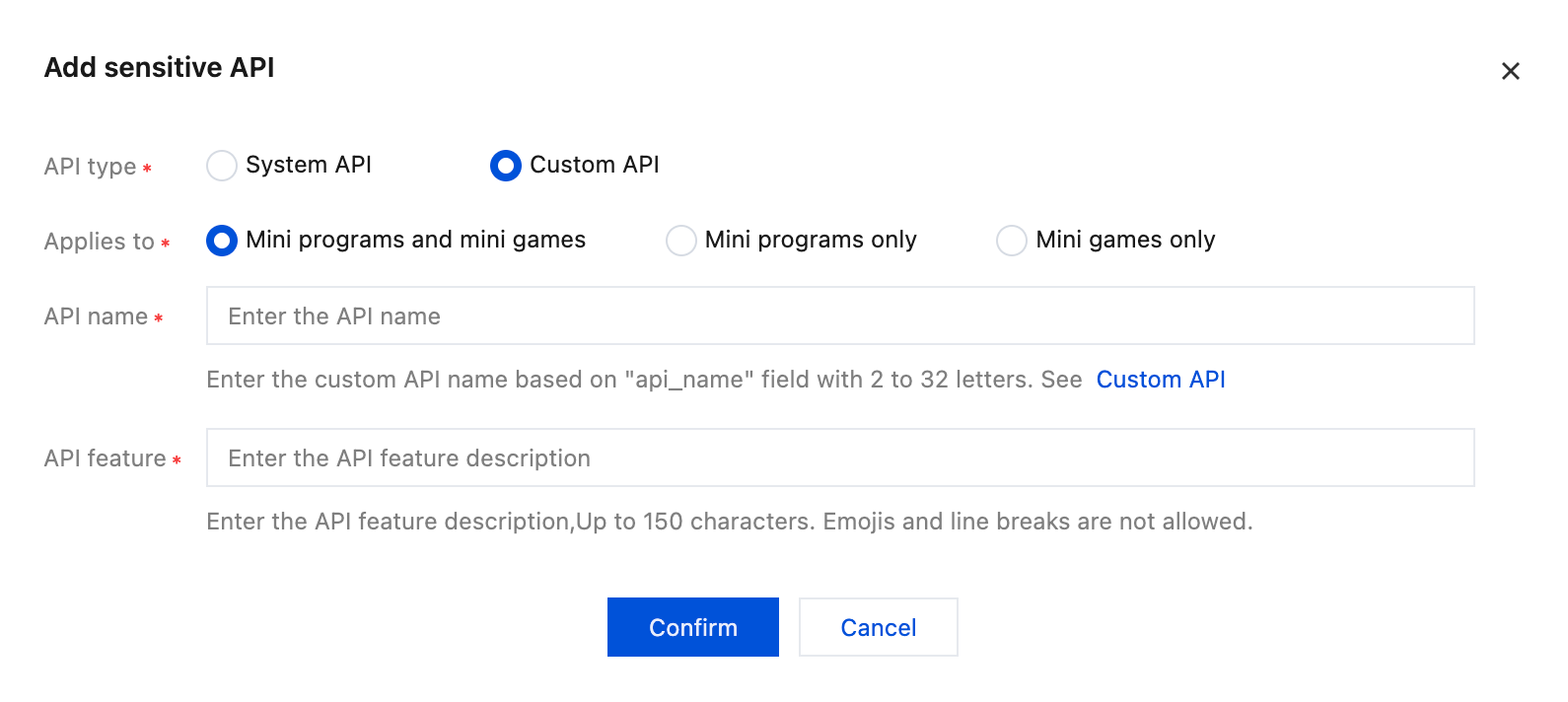The height and width of the screenshot is (702, 1568).
Task: Open the Custom API documentation link
Action: pos(1161,380)
